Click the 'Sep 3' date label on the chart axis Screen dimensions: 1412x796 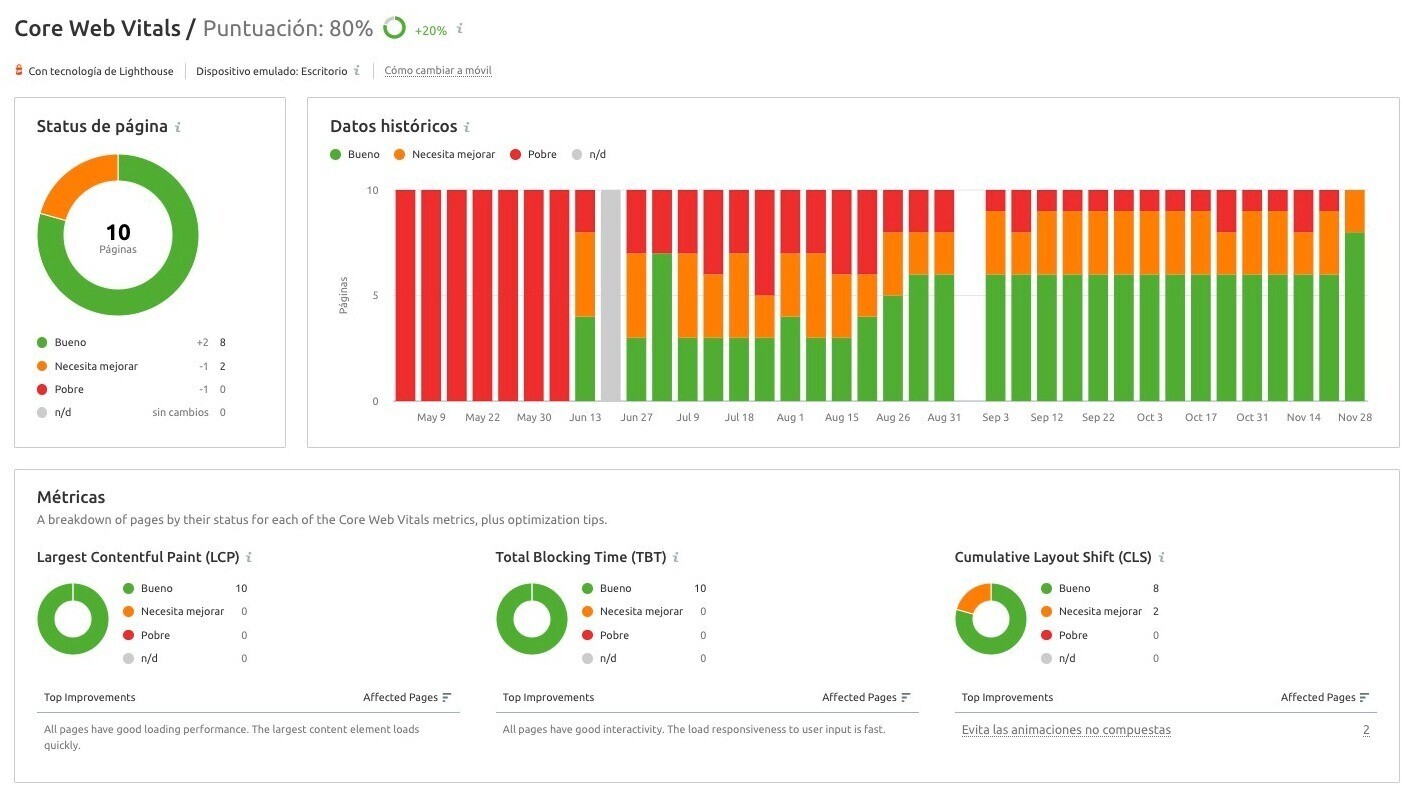coord(995,417)
